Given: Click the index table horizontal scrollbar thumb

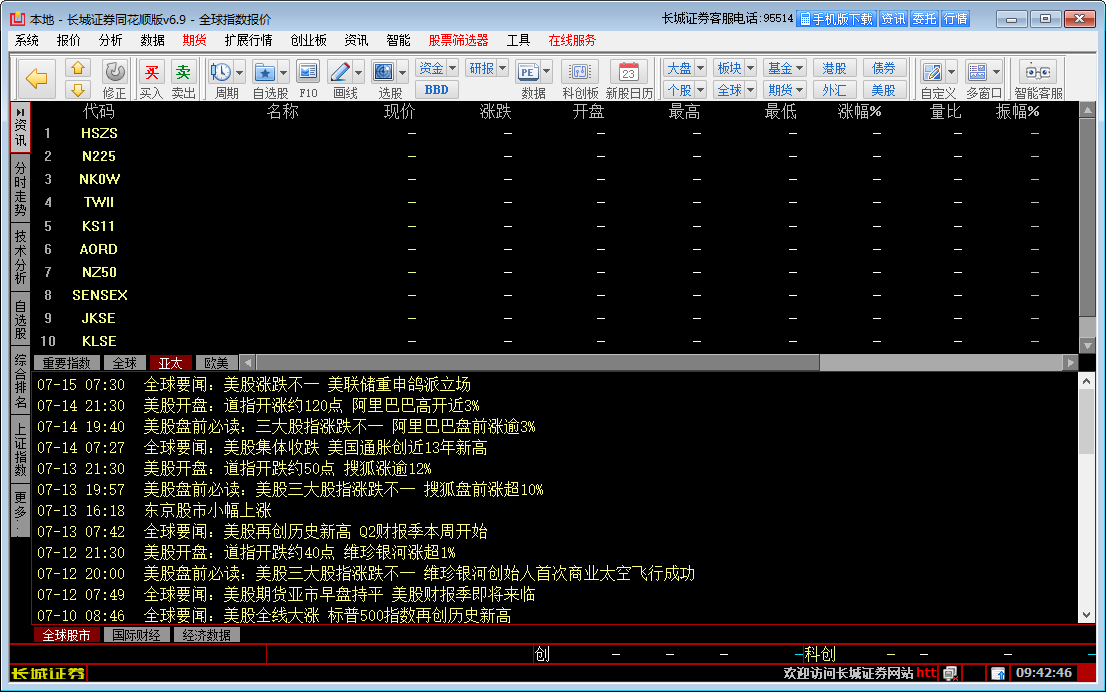Looking at the screenshot, I should tap(537, 363).
